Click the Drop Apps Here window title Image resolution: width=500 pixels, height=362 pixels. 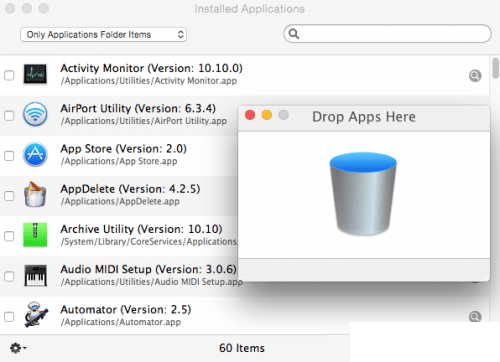pyautogui.click(x=364, y=117)
